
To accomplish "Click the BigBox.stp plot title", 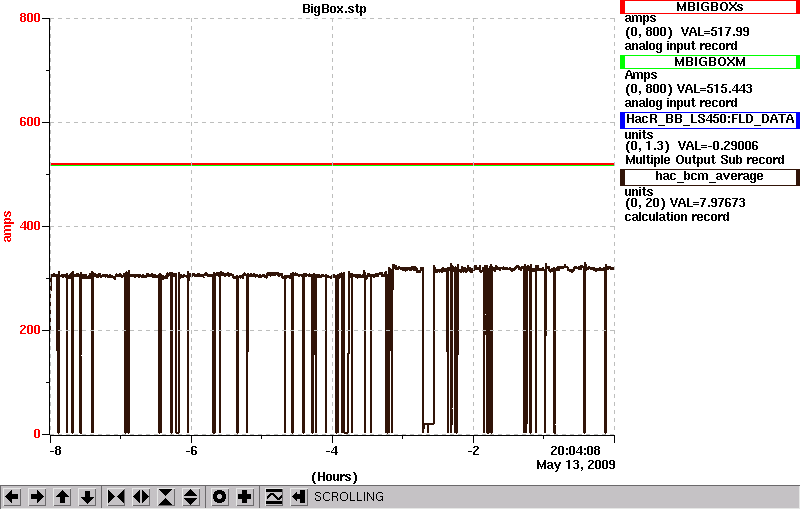I will tap(334, 9).
